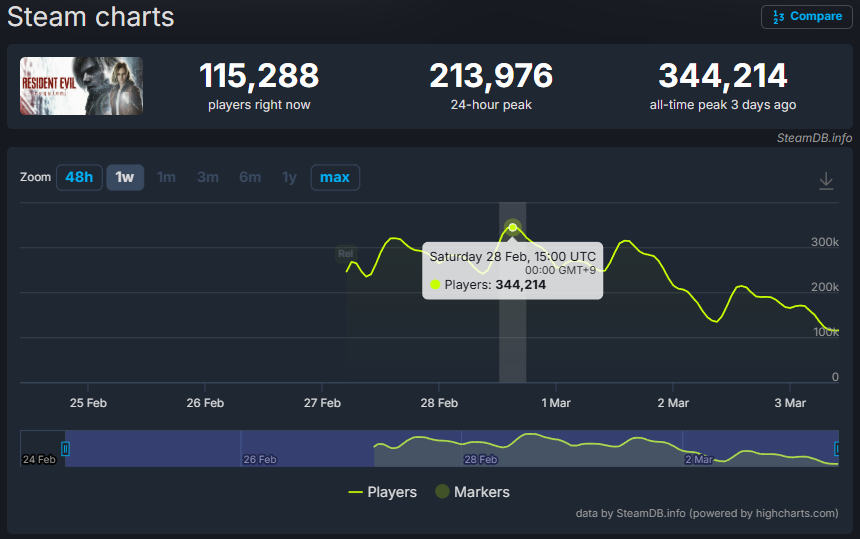Click the 200k y-axis label
The width and height of the screenshot is (860, 539).
tap(825, 287)
